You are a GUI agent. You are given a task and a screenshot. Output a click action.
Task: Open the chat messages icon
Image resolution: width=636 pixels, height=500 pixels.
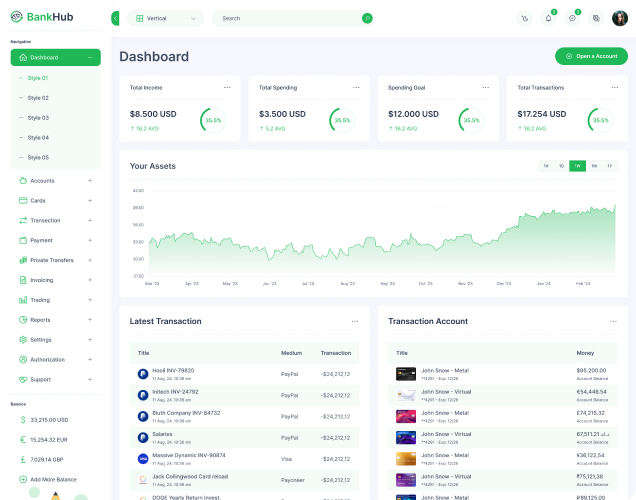point(572,18)
